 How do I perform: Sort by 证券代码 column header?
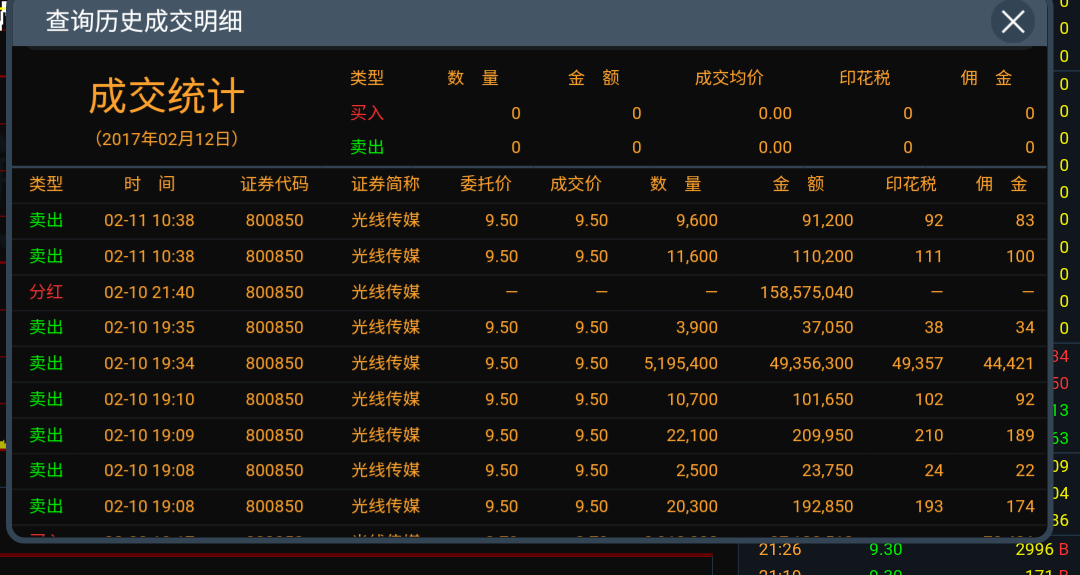[x=274, y=184]
